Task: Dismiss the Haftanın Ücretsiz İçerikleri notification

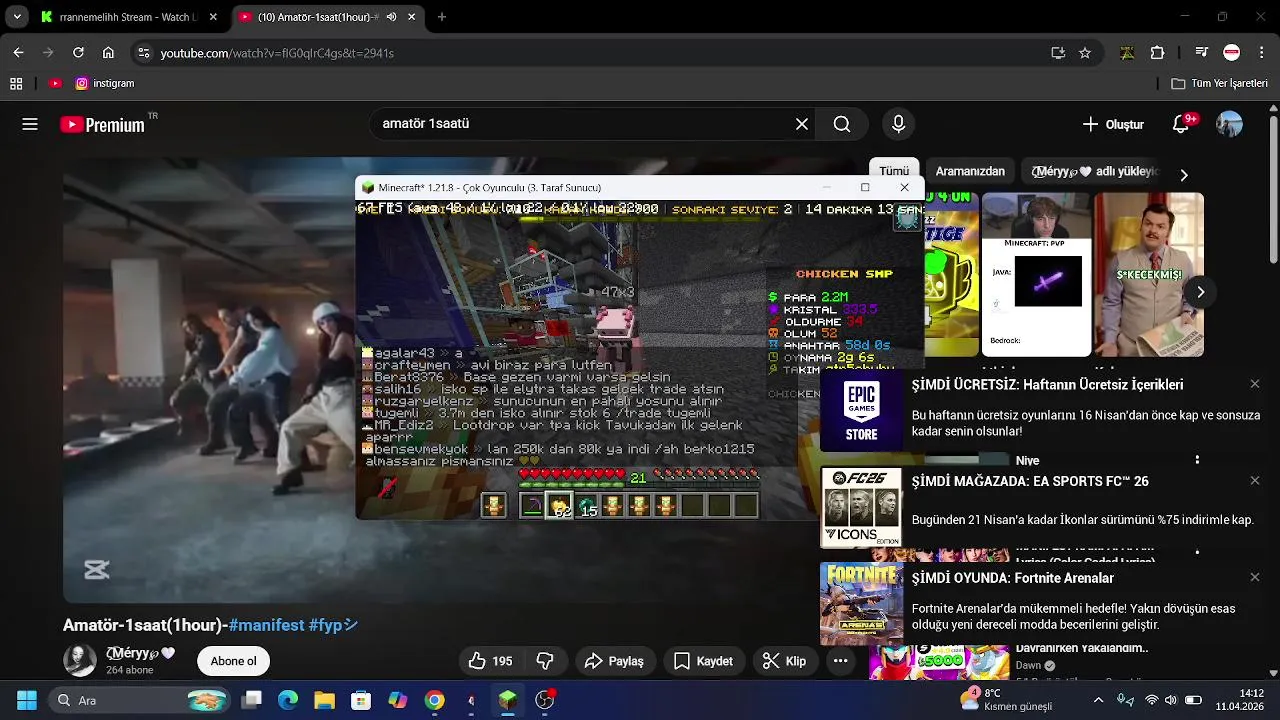Action: click(x=1255, y=384)
